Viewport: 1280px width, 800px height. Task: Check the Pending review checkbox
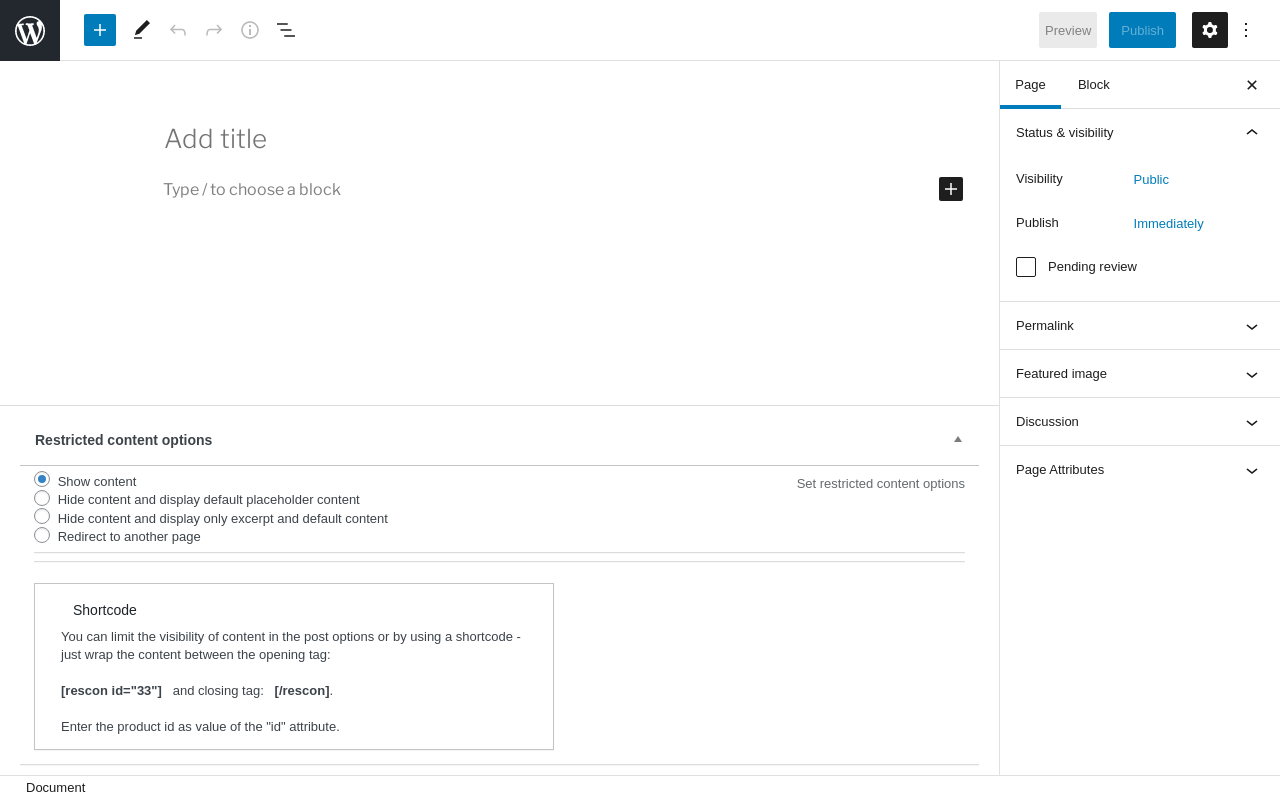click(x=1026, y=267)
